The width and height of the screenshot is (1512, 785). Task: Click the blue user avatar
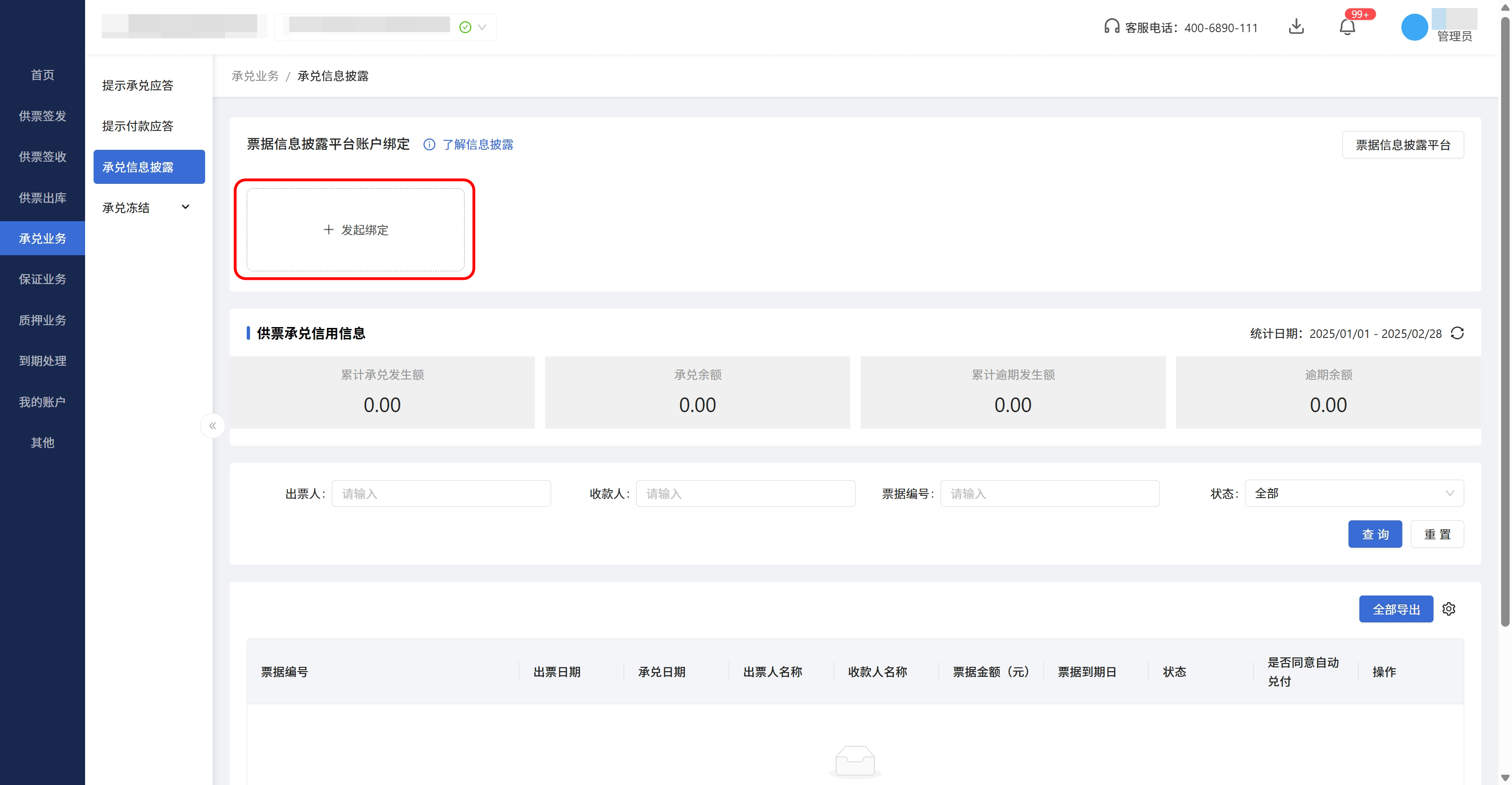(x=1414, y=27)
